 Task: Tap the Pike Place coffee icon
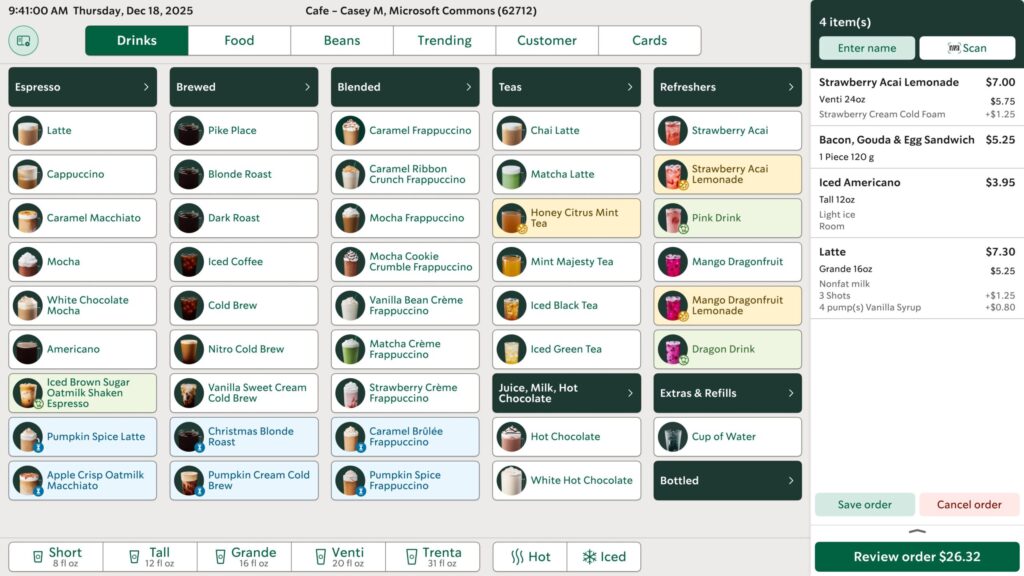coord(189,131)
